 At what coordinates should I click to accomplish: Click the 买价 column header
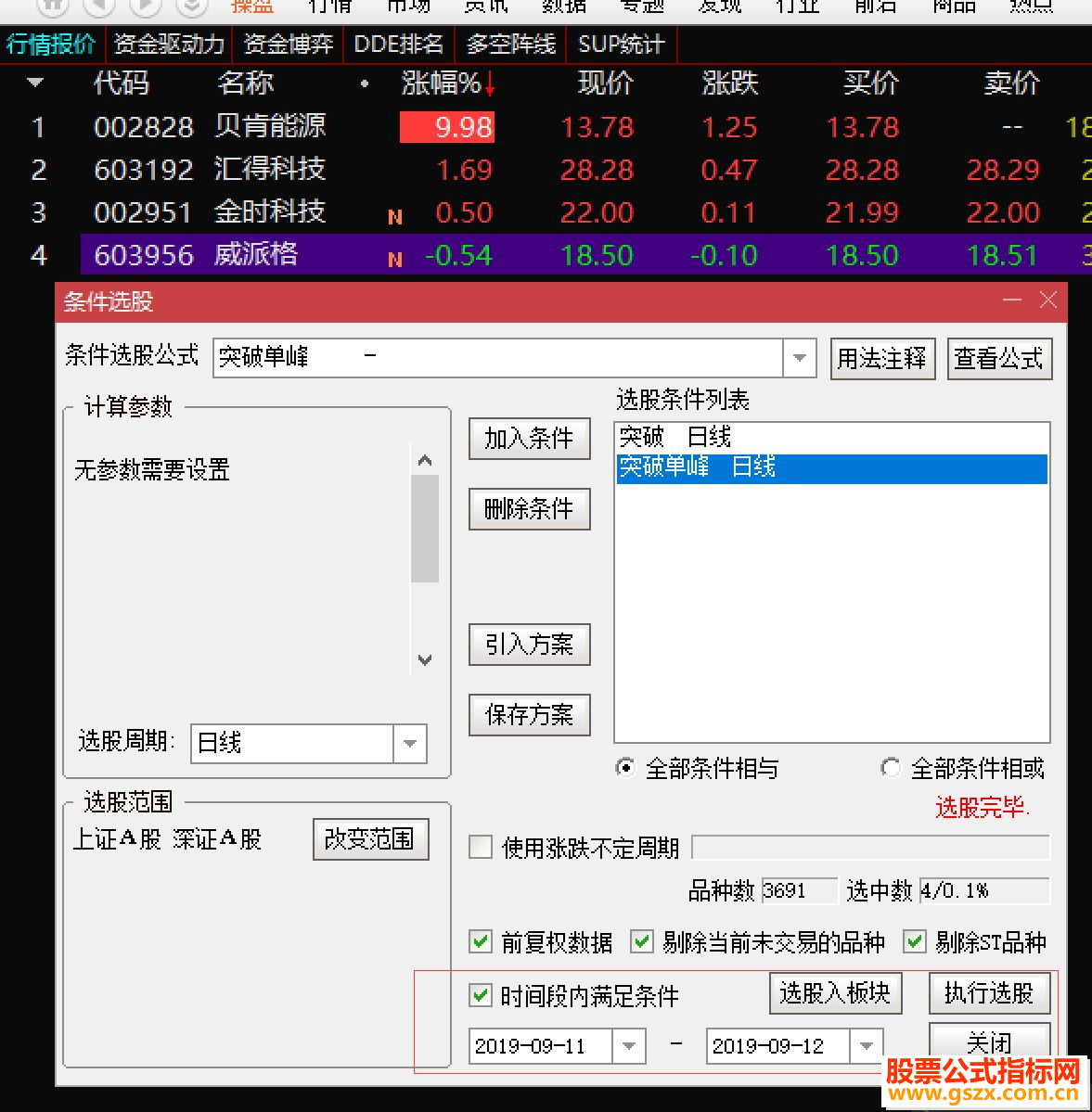coord(870,83)
